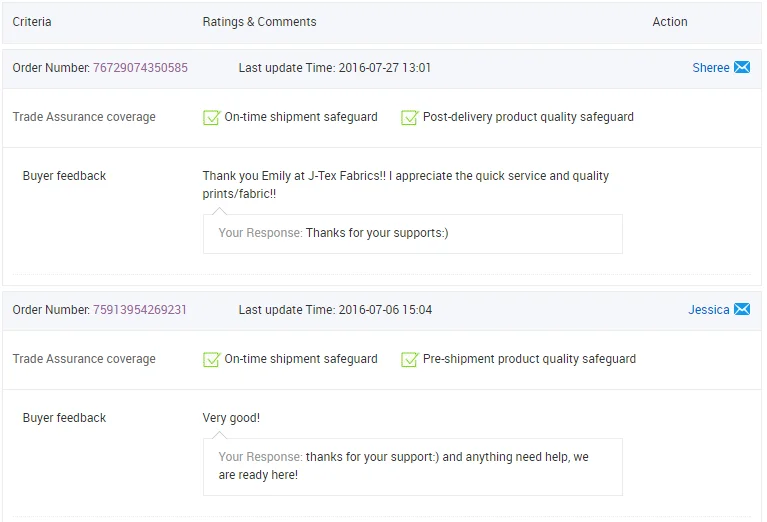767x522 pixels.
Task: Click the Action column header
Action: [669, 22]
